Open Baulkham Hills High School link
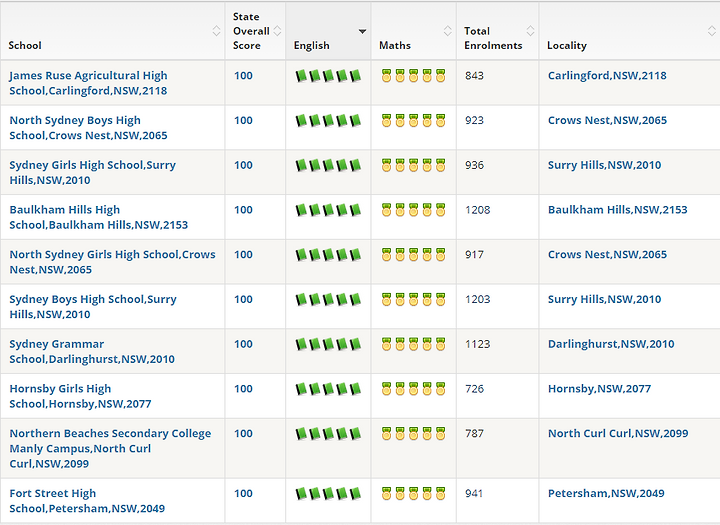This screenshot has height=525, width=720. [99, 217]
